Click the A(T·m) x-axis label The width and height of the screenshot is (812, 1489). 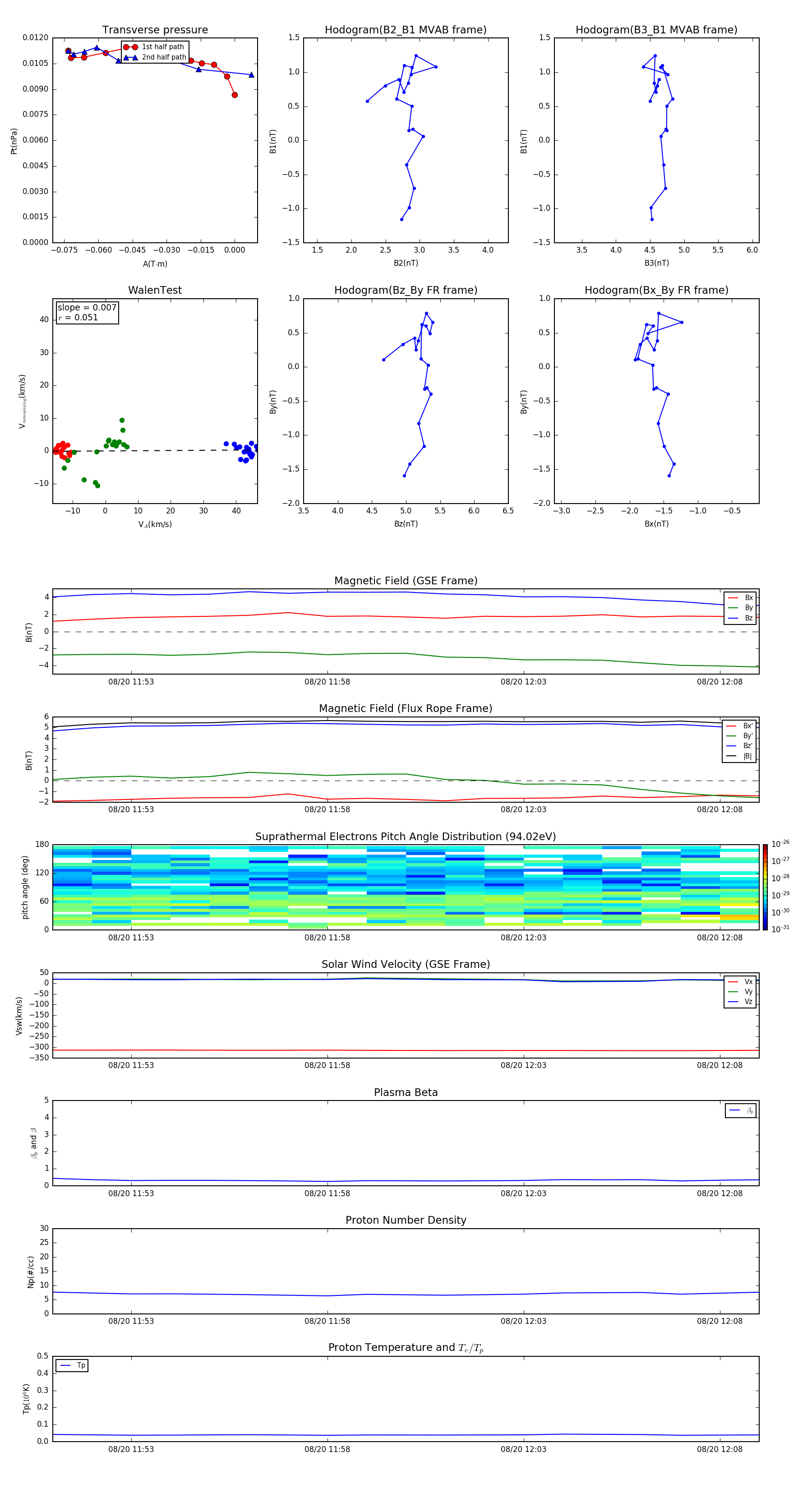coord(155,264)
